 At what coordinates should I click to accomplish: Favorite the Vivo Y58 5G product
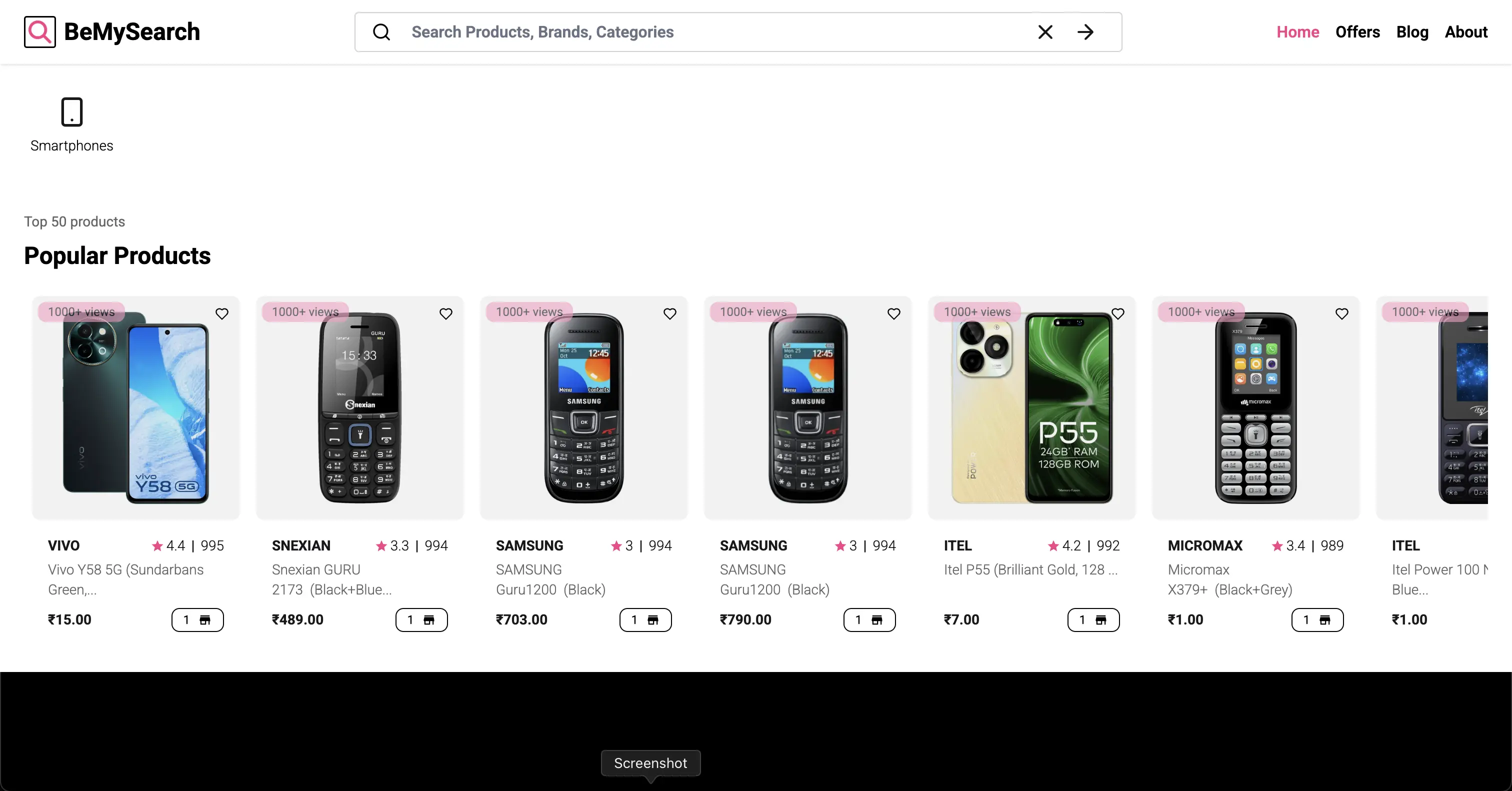(222, 314)
